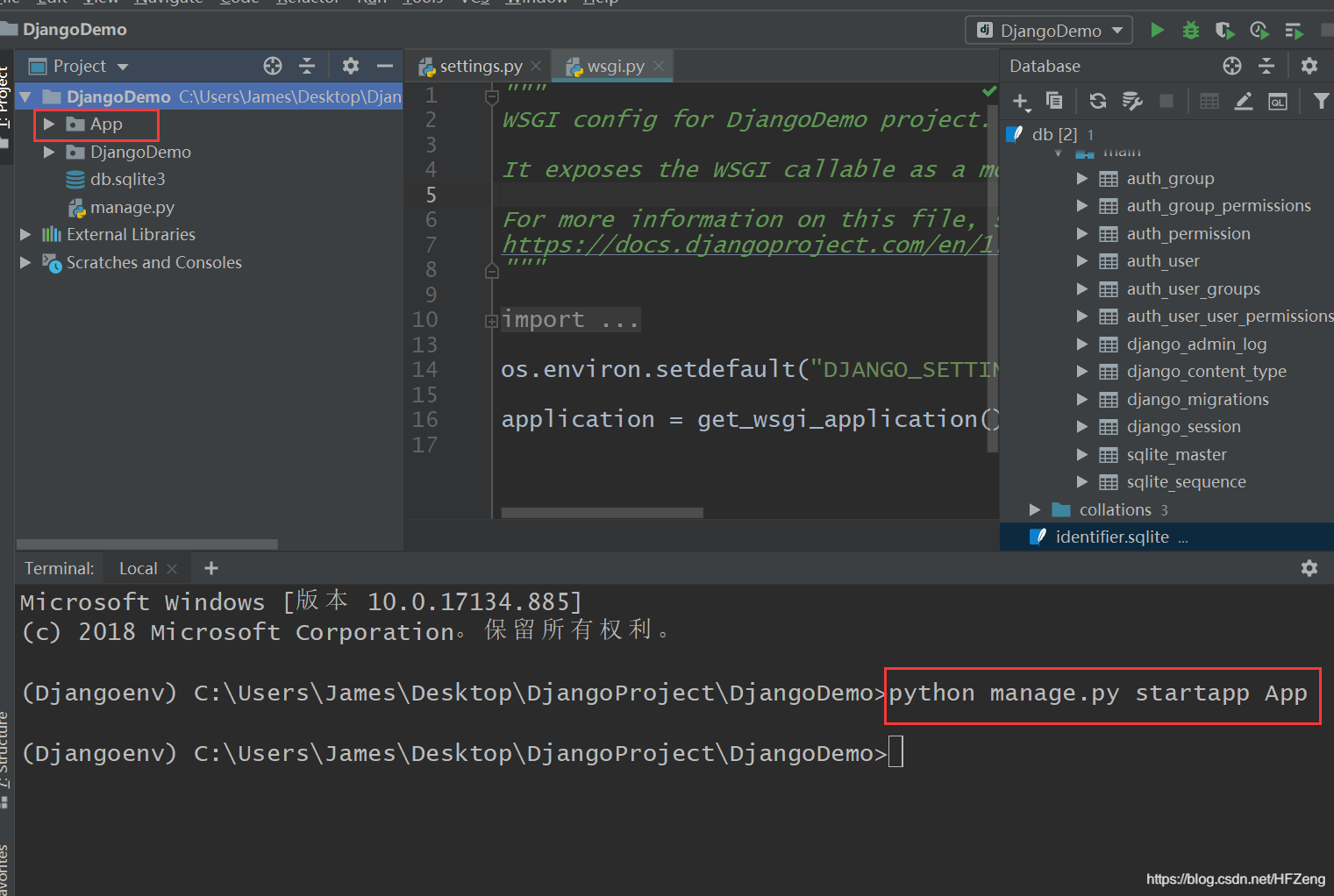Viewport: 1334px width, 896px height.
Task: Expand the auth_user table
Action: (1082, 261)
